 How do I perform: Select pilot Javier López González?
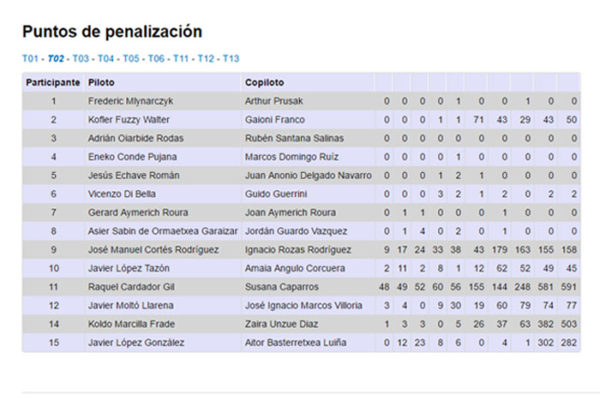click(x=136, y=343)
